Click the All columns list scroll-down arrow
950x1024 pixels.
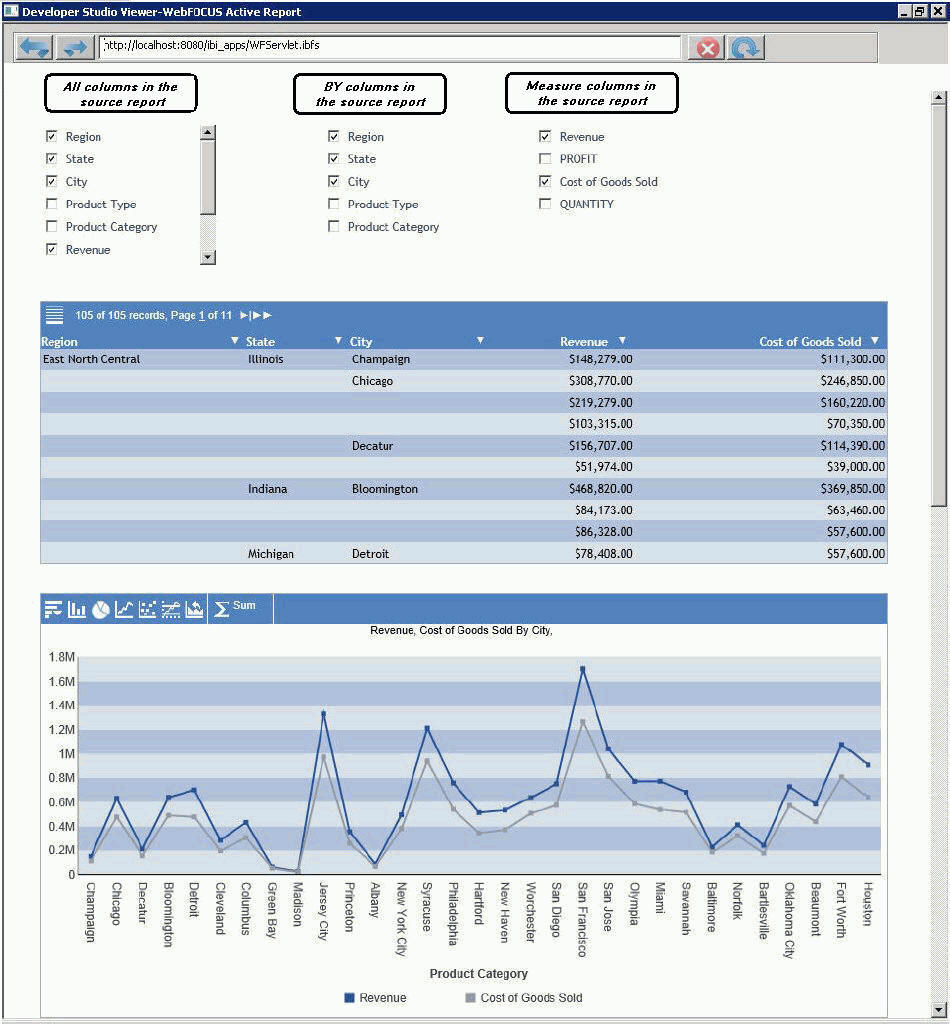click(208, 257)
